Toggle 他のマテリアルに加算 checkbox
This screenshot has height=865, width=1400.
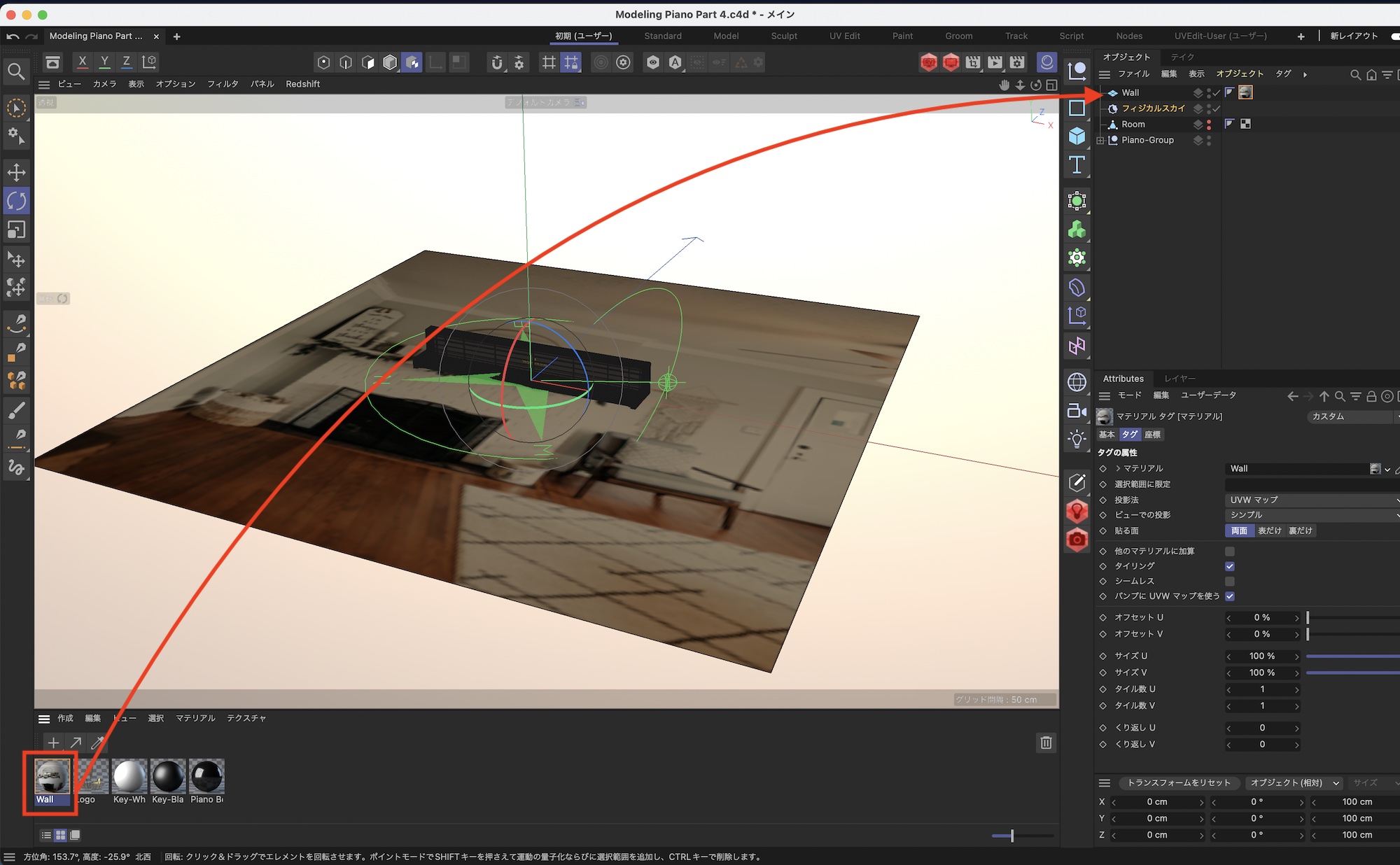(1230, 551)
